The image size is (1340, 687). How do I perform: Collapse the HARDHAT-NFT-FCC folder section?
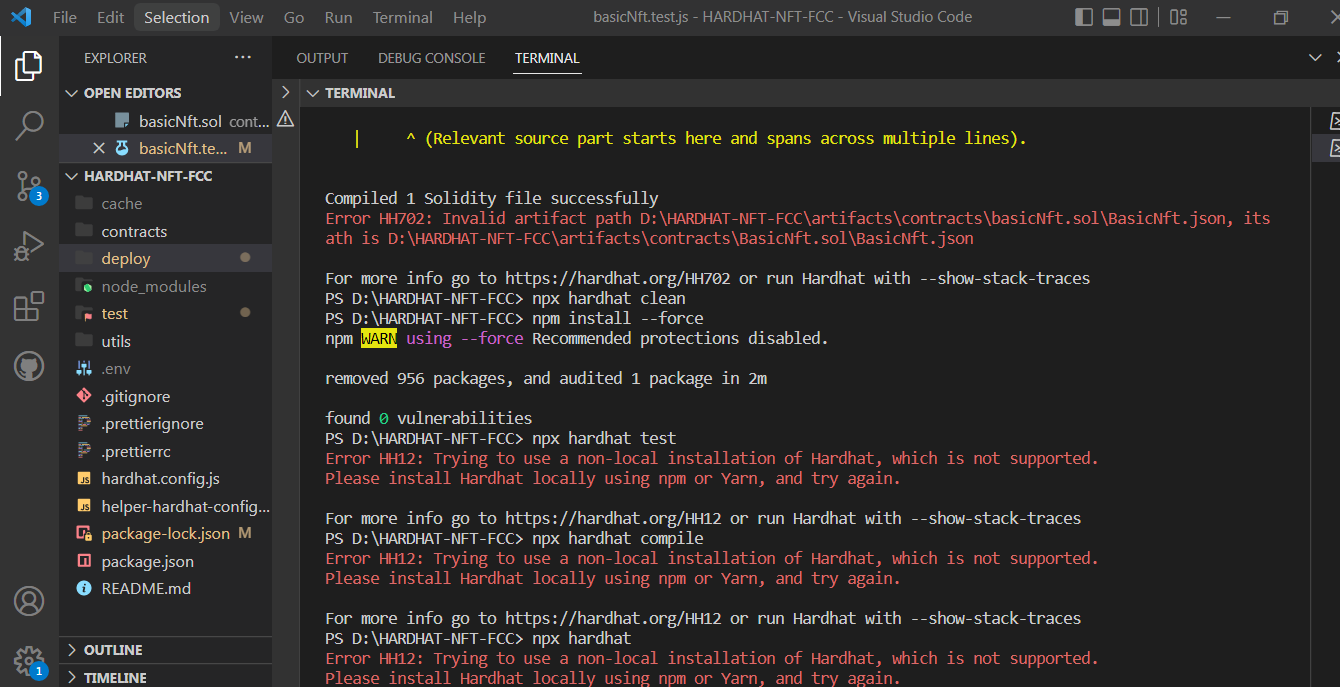pos(72,176)
